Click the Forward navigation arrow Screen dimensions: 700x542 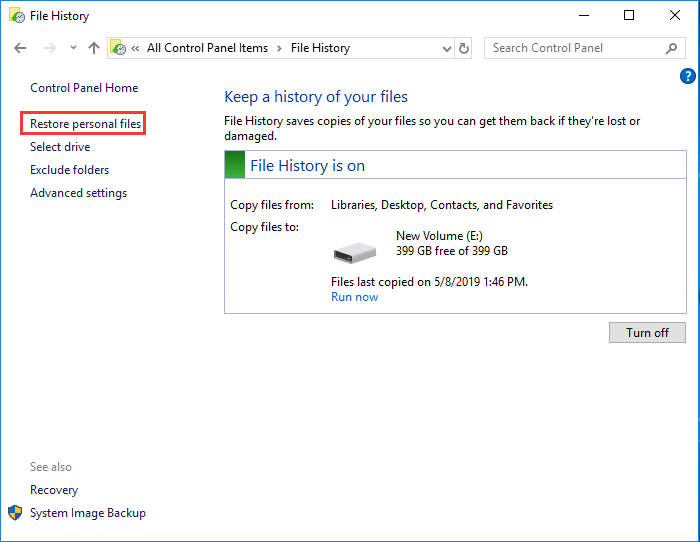click(50, 48)
